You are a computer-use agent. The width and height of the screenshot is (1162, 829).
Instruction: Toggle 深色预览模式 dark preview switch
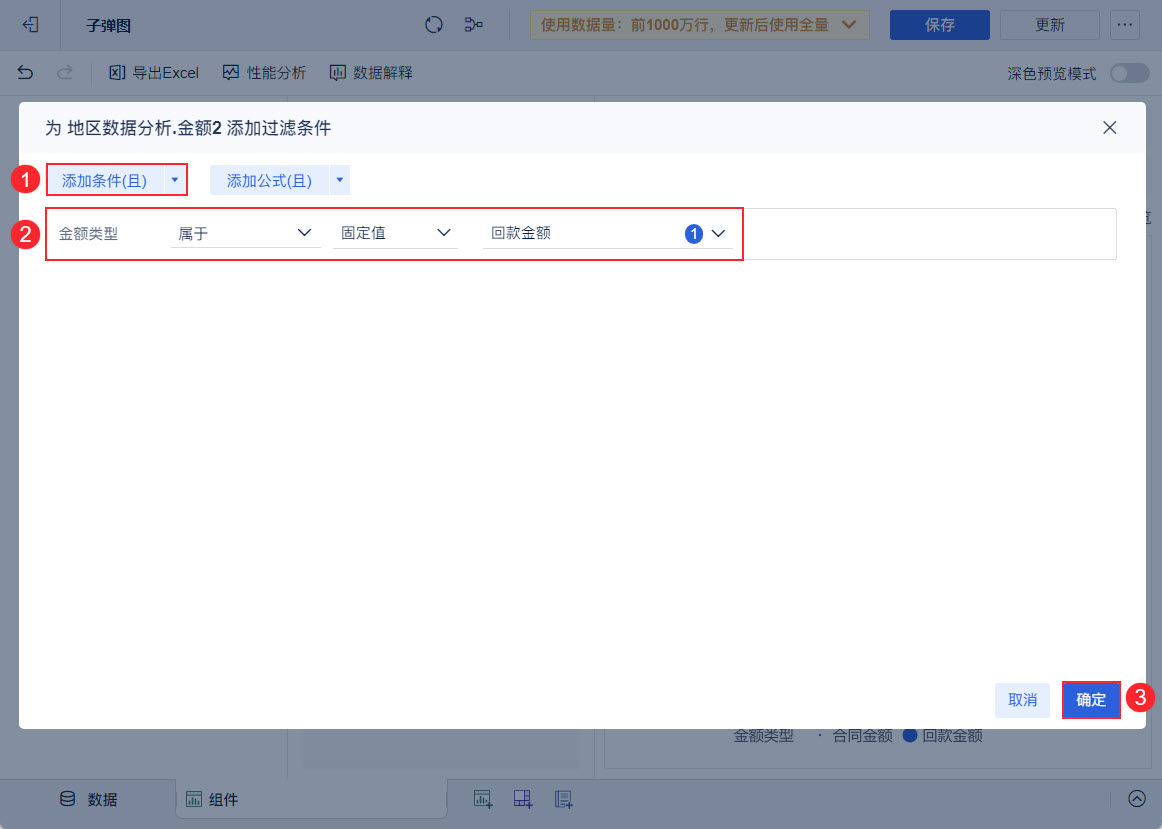coord(1129,73)
